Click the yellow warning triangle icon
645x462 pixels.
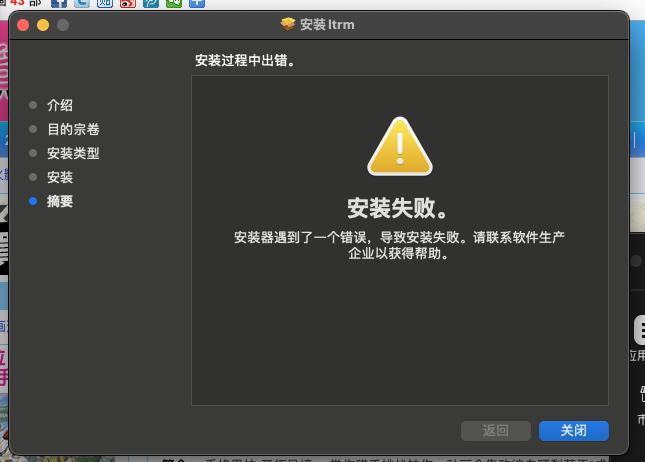[x=400, y=146]
